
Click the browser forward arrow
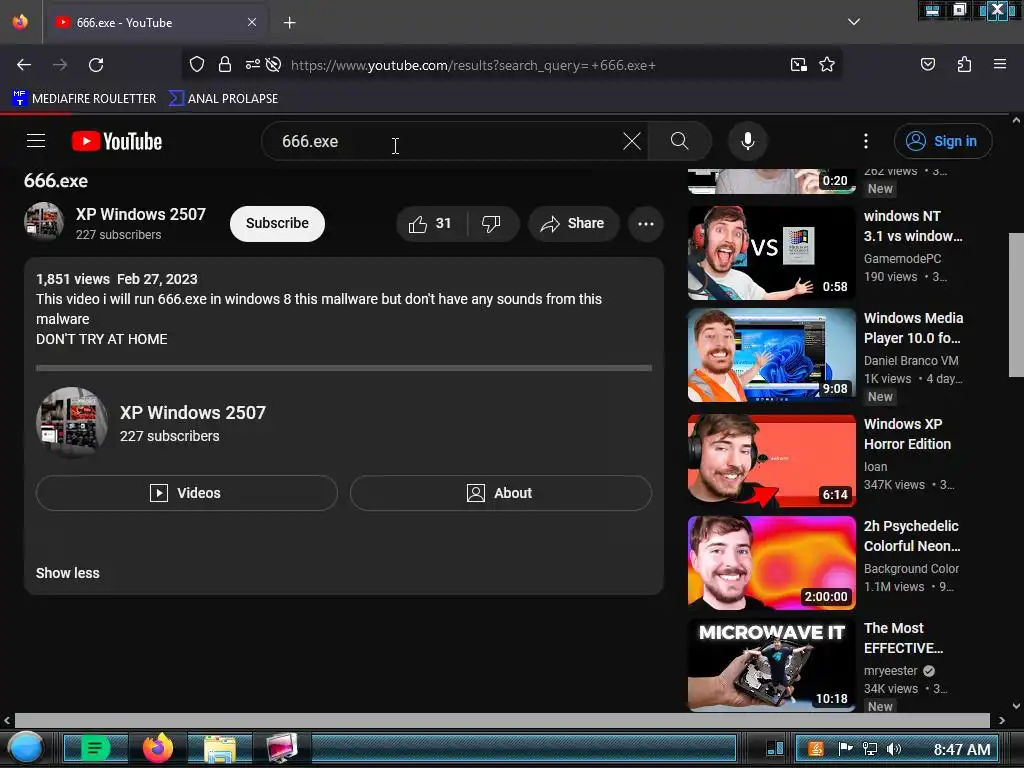60,65
